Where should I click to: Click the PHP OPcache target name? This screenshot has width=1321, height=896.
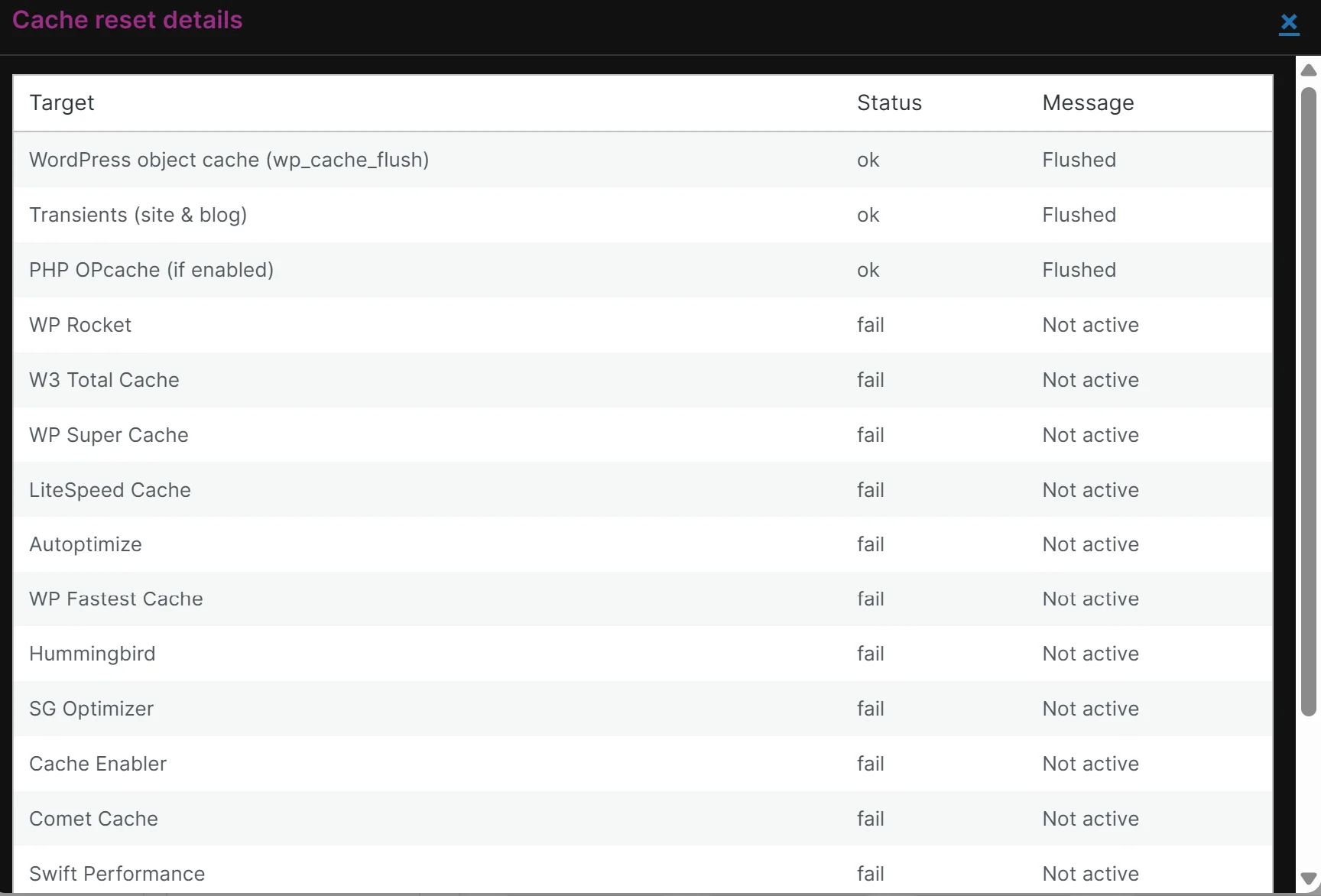click(151, 270)
